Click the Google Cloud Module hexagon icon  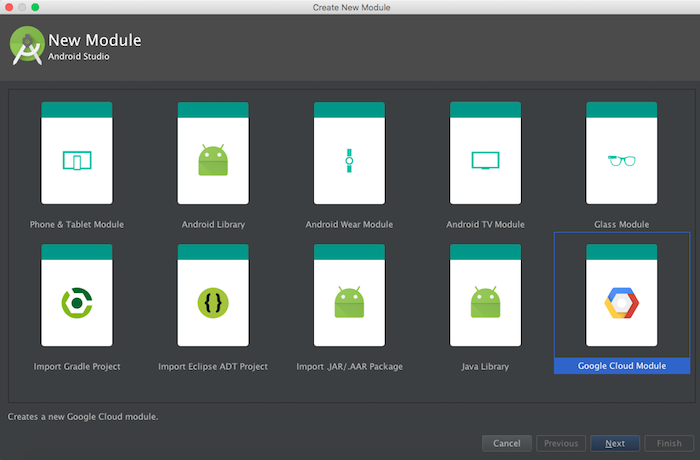point(621,302)
